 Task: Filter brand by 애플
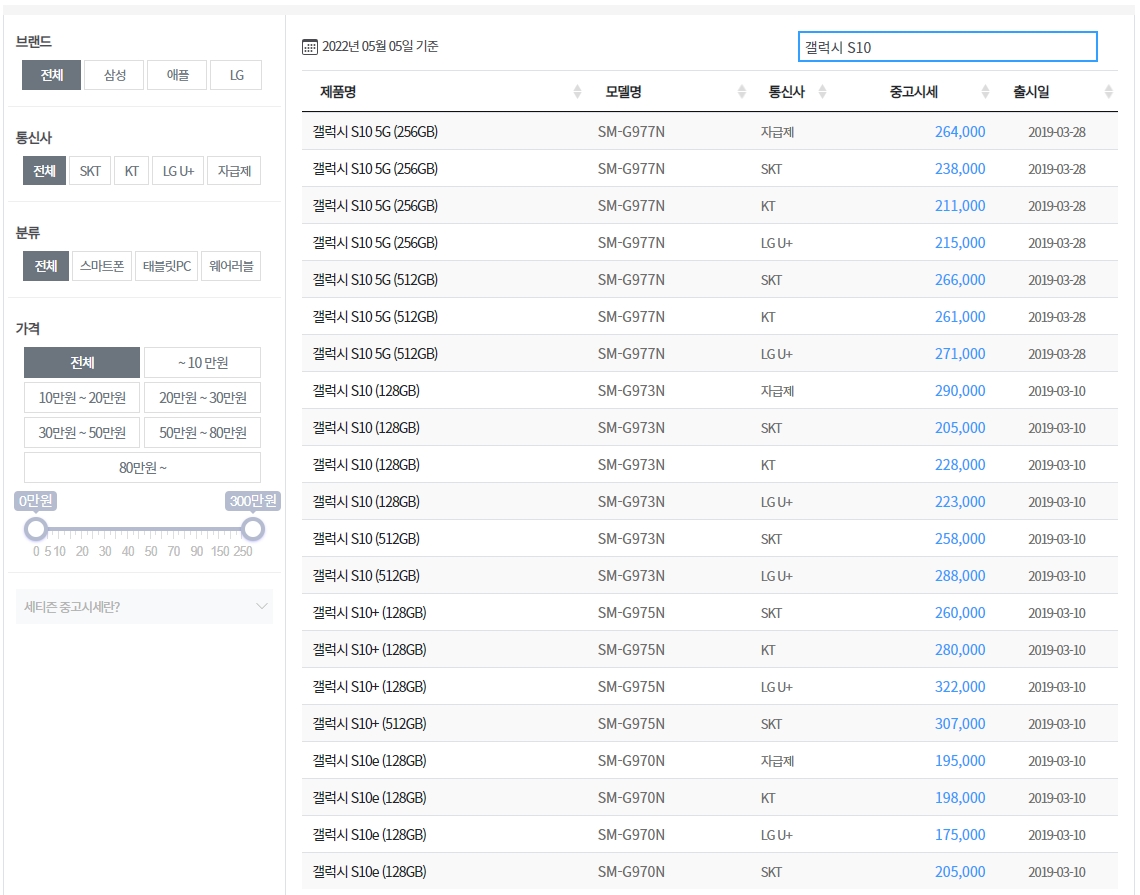click(177, 75)
